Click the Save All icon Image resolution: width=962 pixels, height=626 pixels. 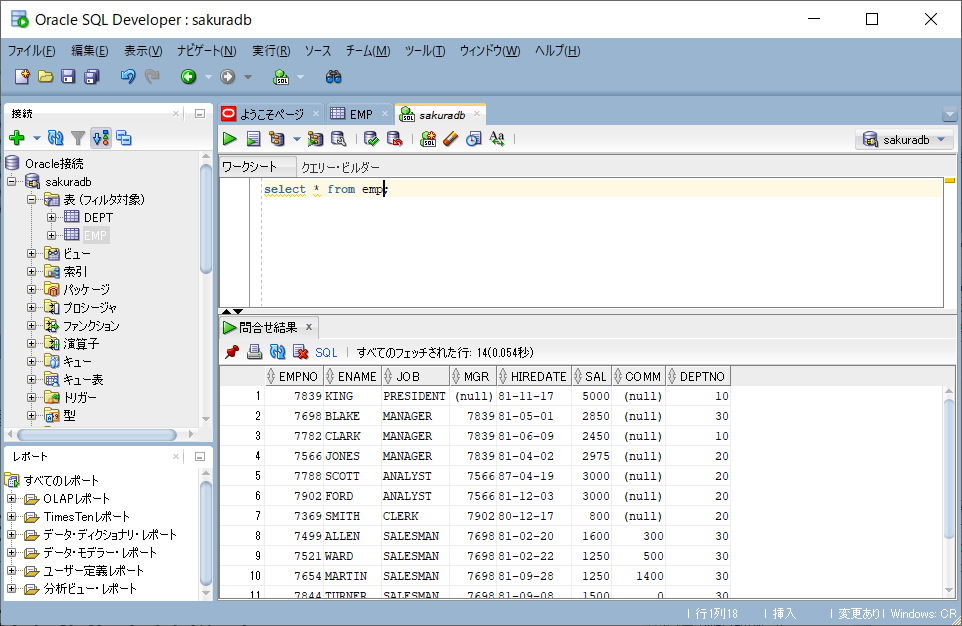[91, 77]
